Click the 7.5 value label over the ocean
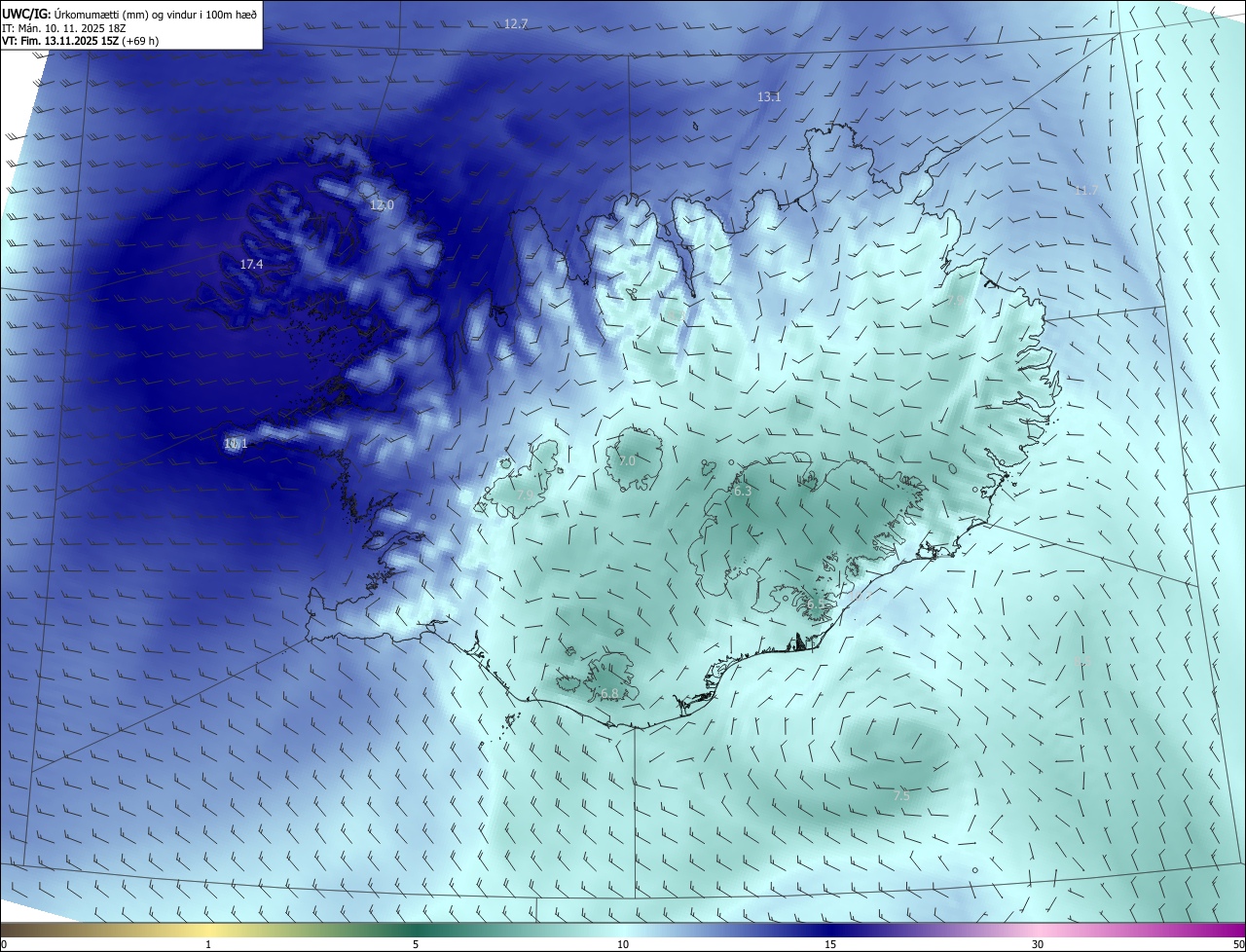The height and width of the screenshot is (952, 1246). coord(901,796)
